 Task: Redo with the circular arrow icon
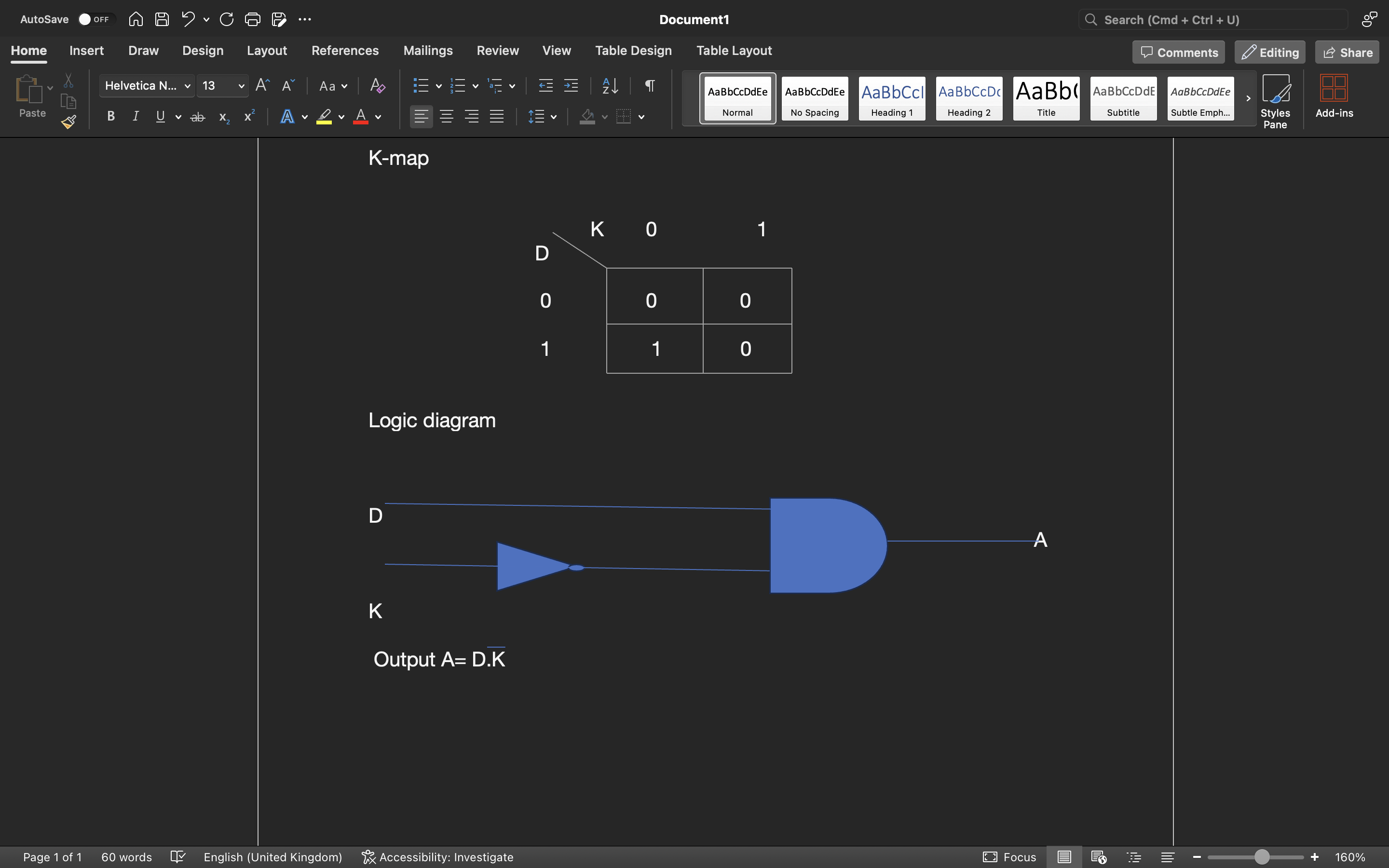tap(226, 19)
